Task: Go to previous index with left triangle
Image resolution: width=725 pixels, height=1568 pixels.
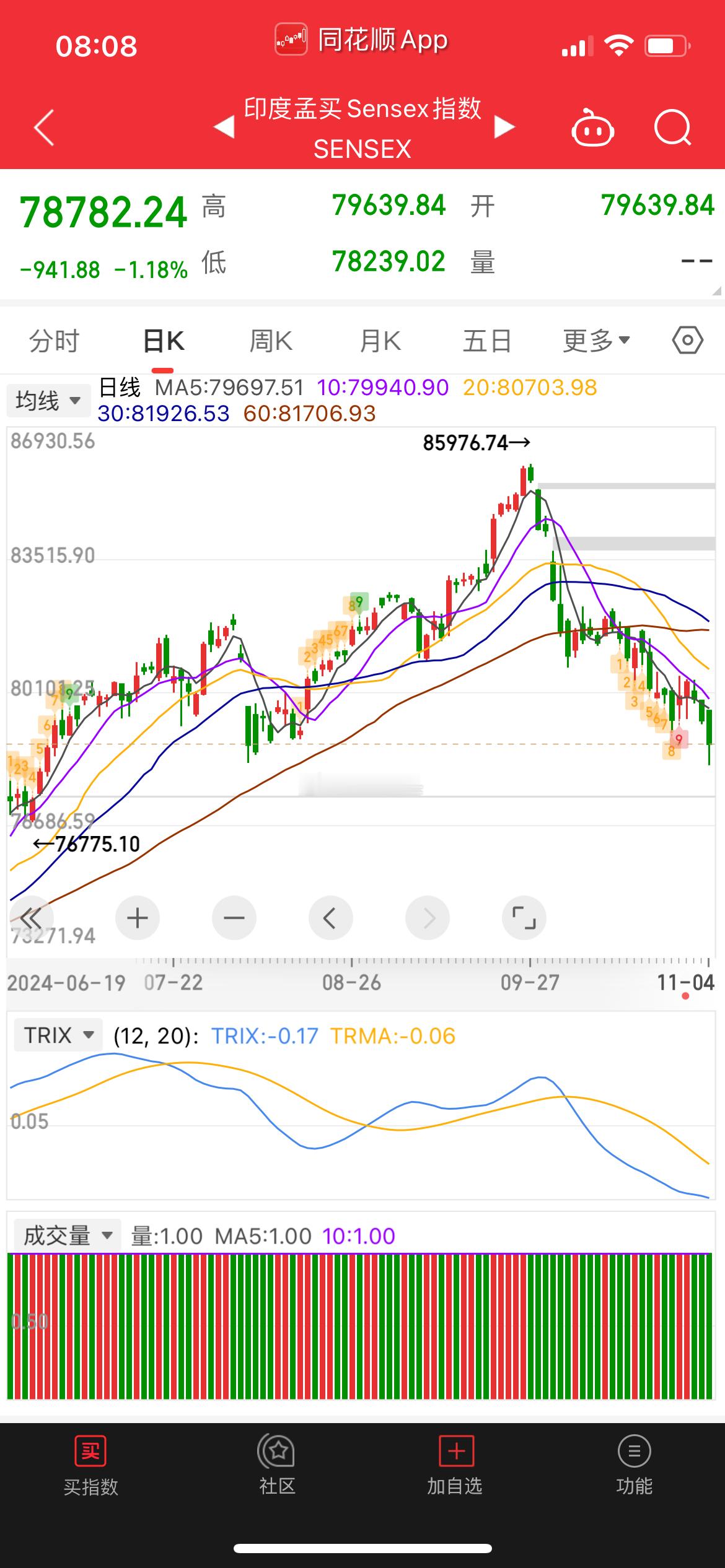Action: pyautogui.click(x=224, y=128)
